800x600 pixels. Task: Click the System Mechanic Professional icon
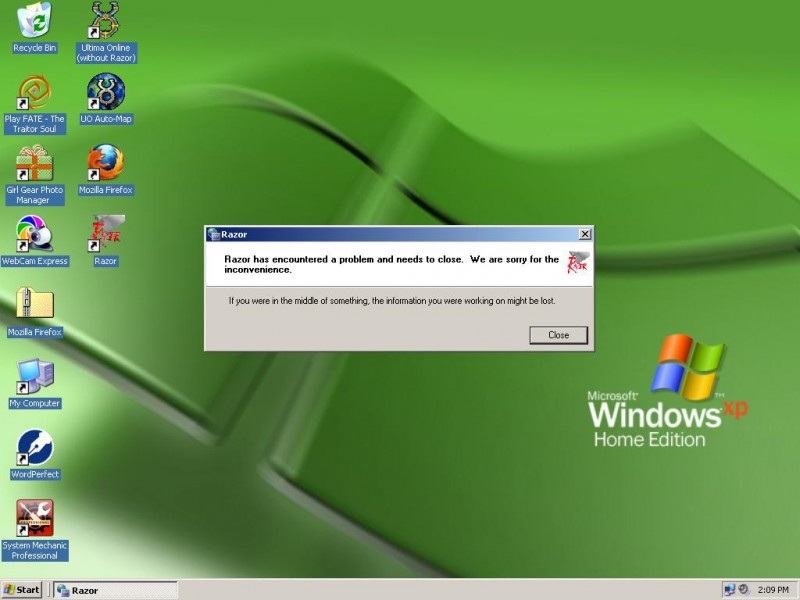(35, 519)
